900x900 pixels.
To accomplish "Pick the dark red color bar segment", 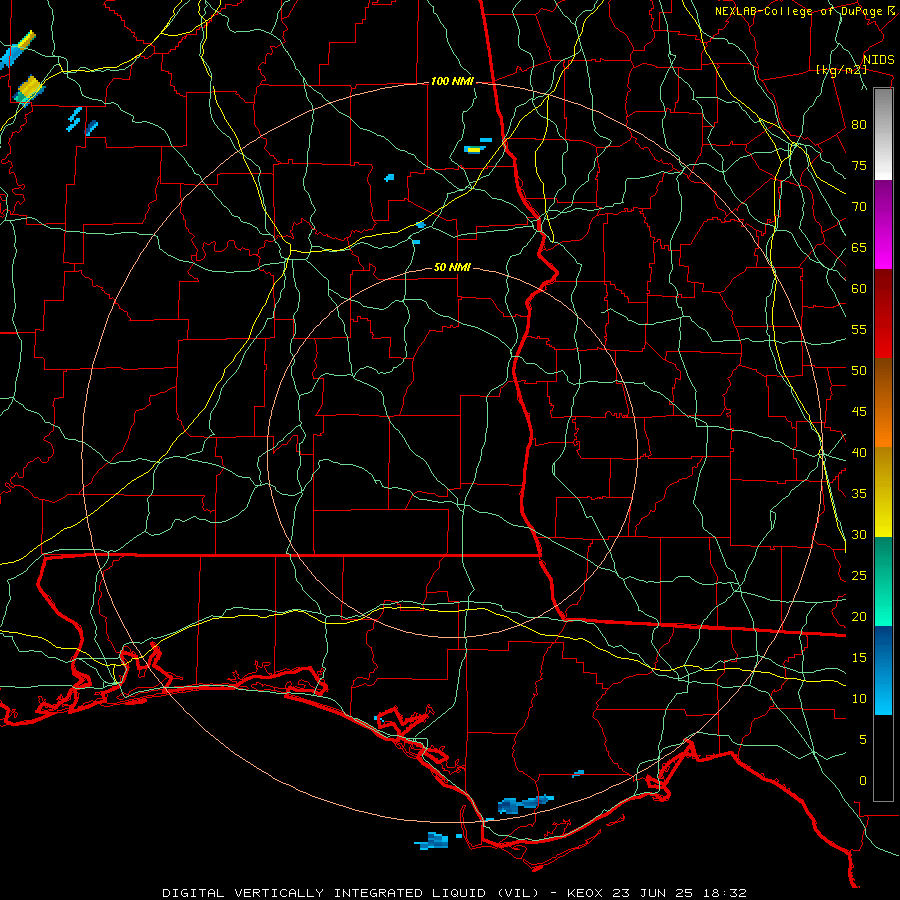I will pos(883,313).
